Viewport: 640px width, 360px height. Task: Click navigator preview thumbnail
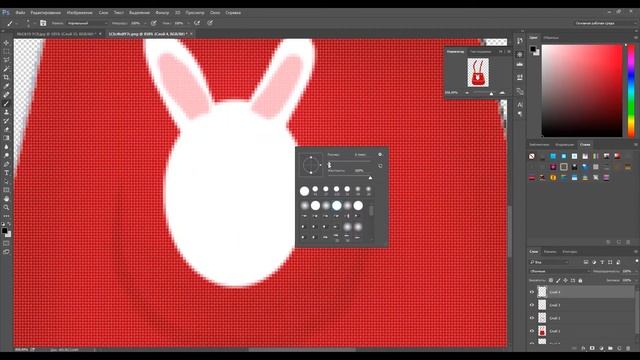pos(478,72)
